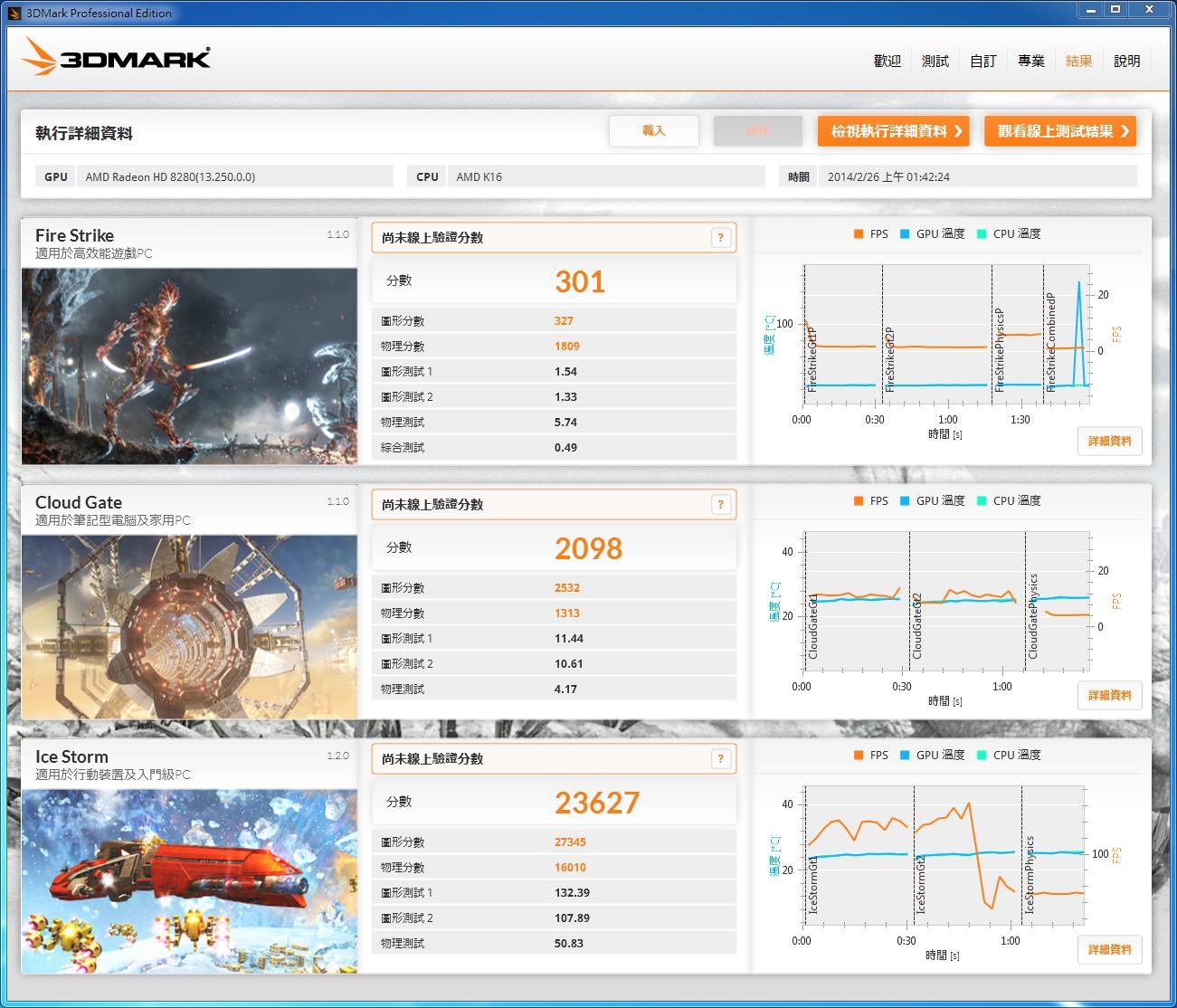Click the Cloud Gate title heading
Screen dimensions: 1177x1008
[x=79, y=502]
